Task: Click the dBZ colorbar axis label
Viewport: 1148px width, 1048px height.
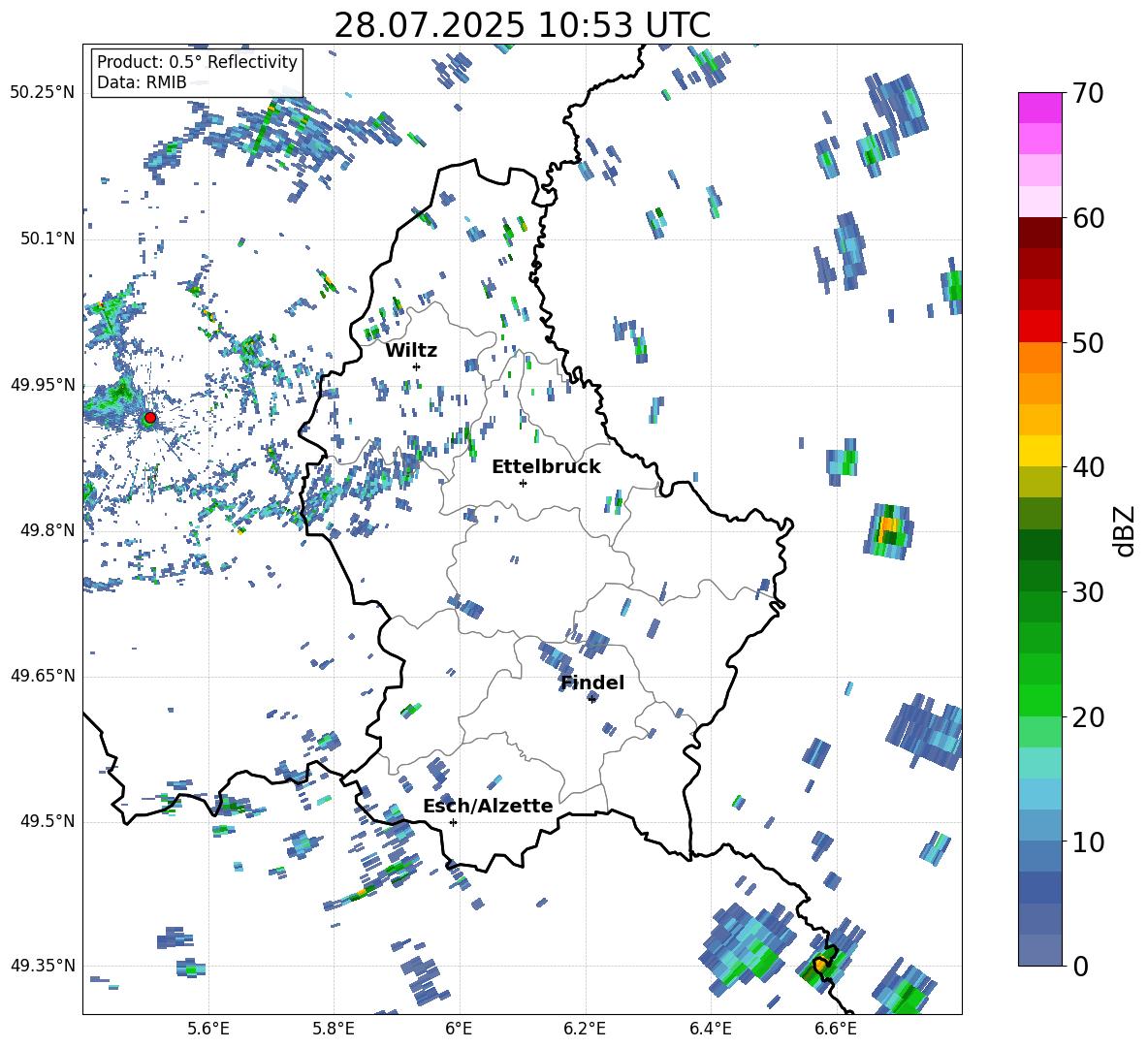Action: pos(1126,530)
